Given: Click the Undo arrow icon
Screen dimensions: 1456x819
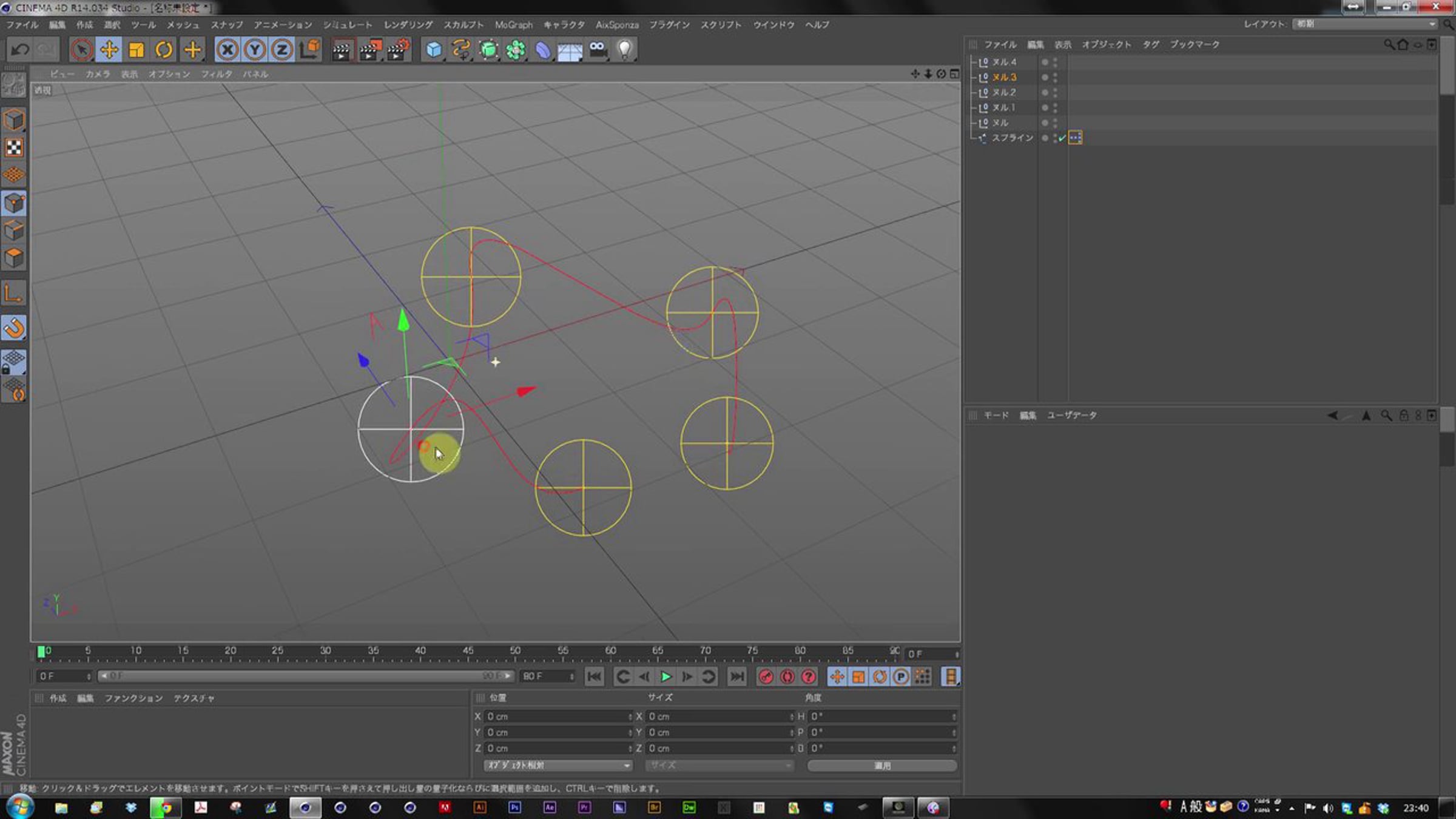Looking at the screenshot, I should (21, 50).
